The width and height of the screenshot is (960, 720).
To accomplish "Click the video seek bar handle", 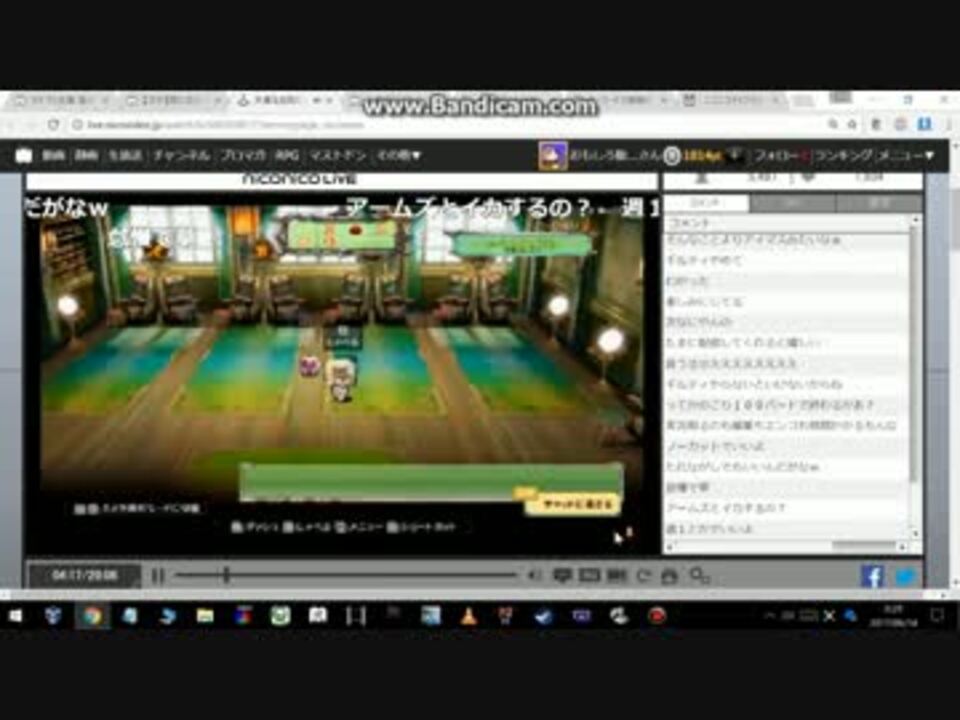I will [227, 576].
